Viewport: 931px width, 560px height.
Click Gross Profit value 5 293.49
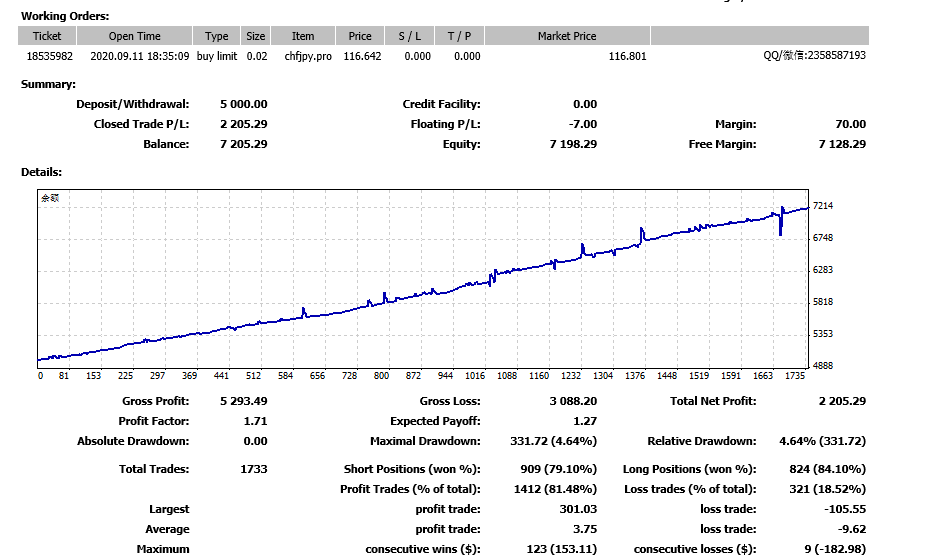[x=243, y=401]
